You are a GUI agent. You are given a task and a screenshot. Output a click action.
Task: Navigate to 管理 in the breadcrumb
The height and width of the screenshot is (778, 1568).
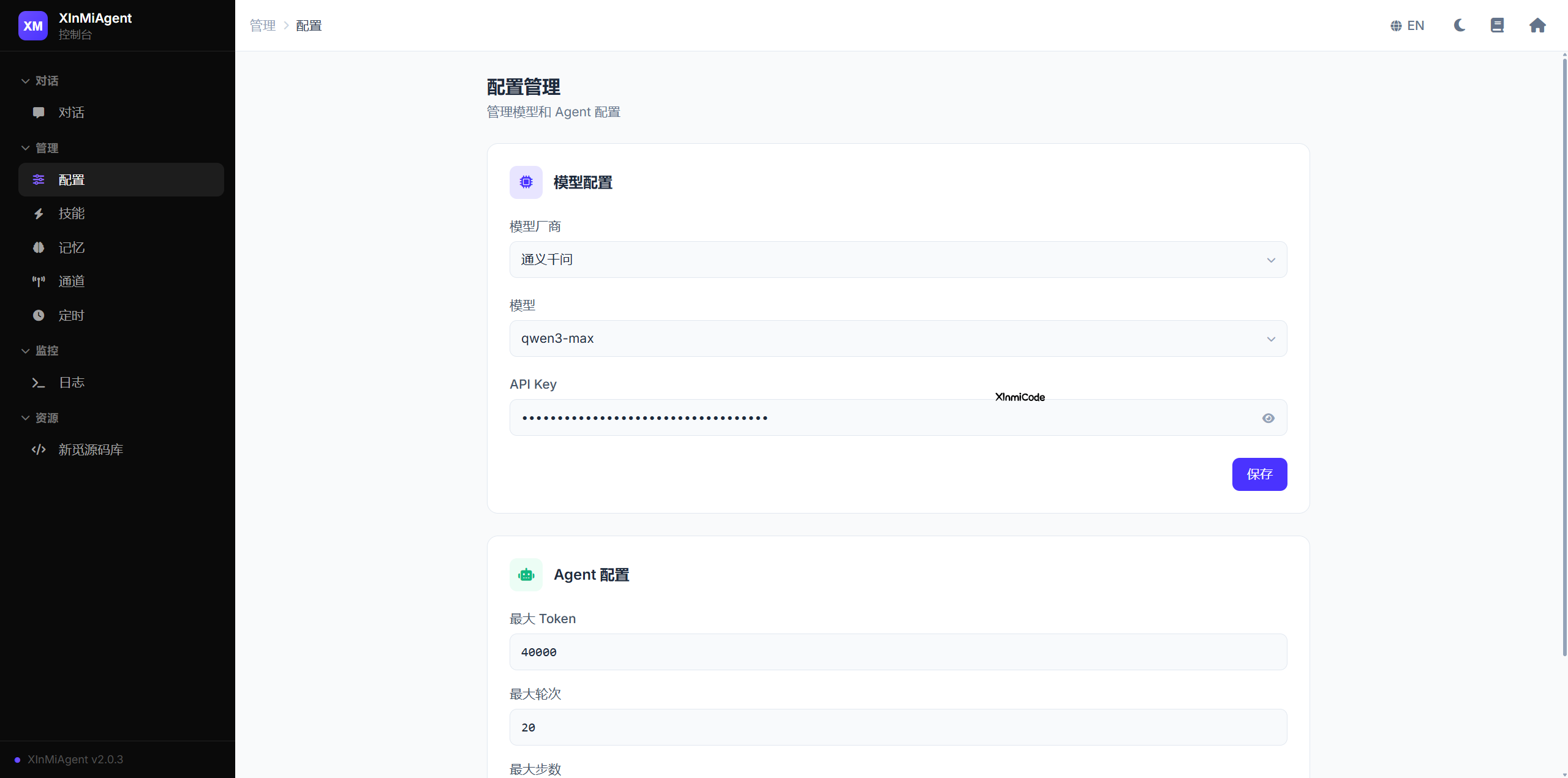262,25
